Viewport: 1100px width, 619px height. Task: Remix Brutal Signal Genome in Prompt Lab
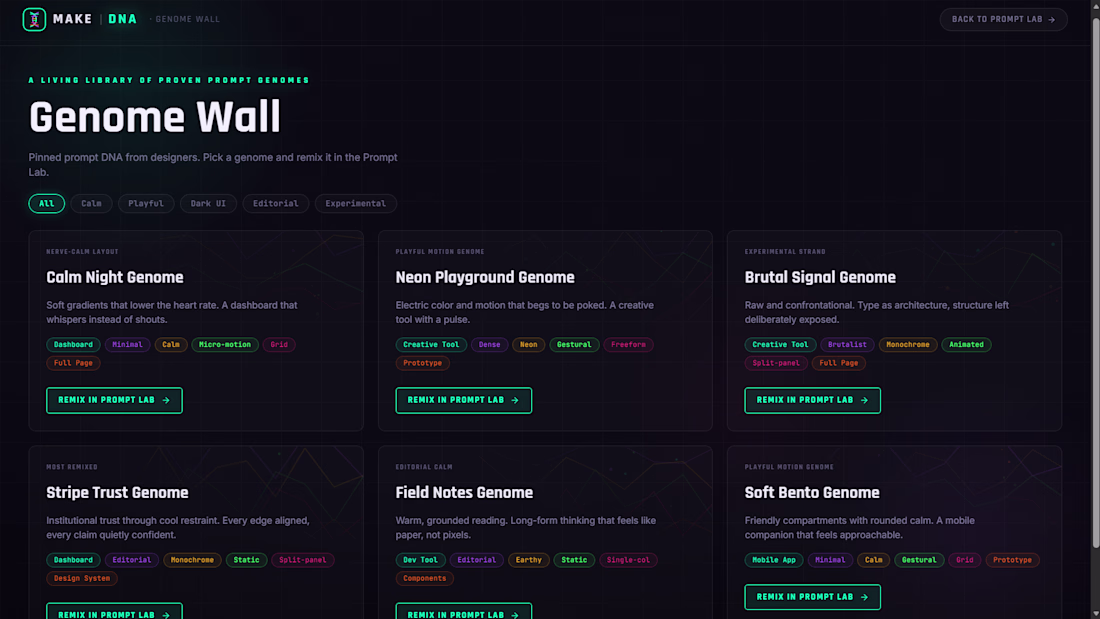[x=812, y=400]
